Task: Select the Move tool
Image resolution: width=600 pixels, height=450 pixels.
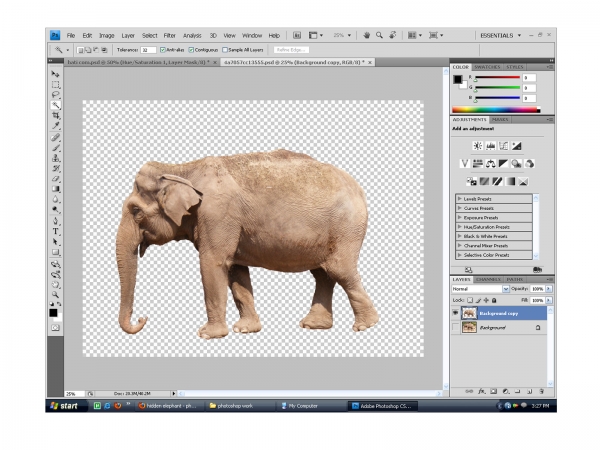Action: [x=55, y=74]
